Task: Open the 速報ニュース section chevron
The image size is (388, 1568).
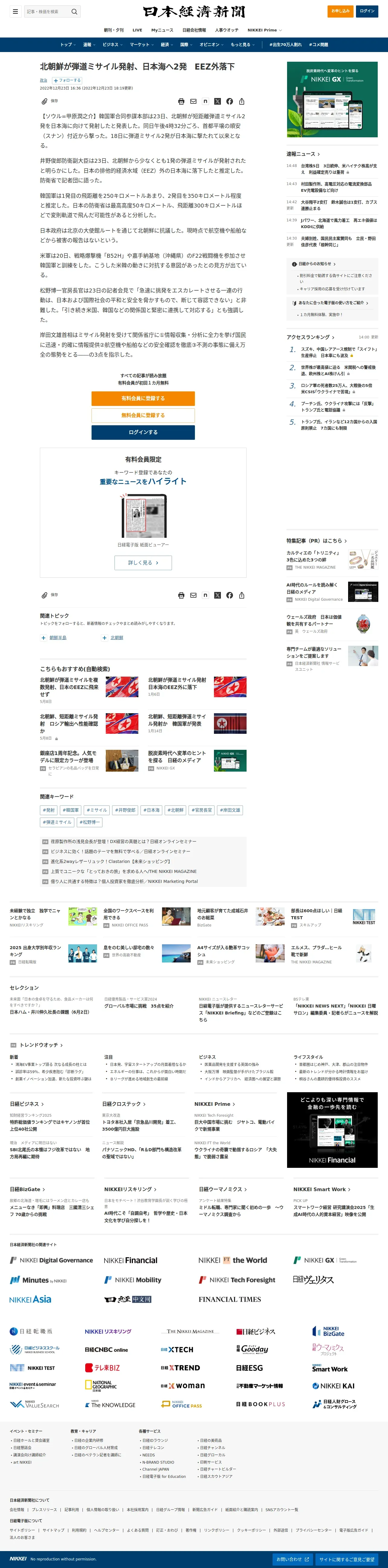Action: 319,154
